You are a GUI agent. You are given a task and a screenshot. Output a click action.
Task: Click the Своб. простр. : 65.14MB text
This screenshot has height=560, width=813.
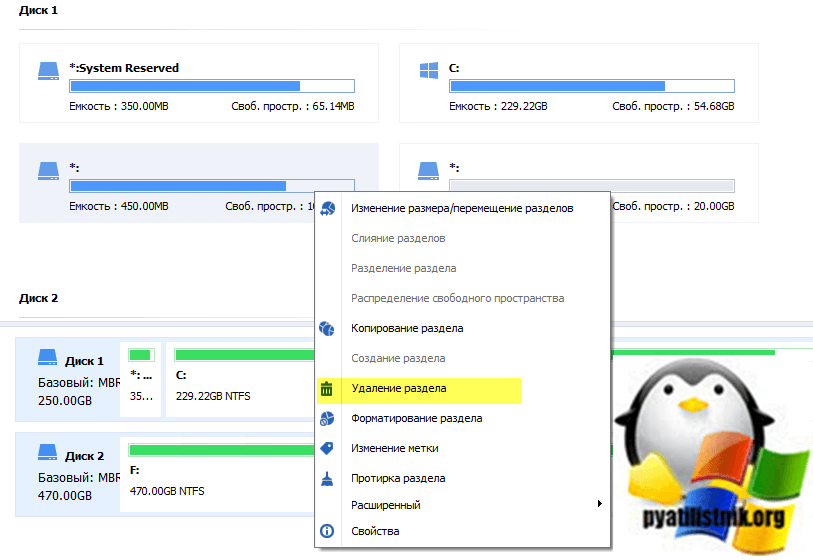tap(293, 106)
